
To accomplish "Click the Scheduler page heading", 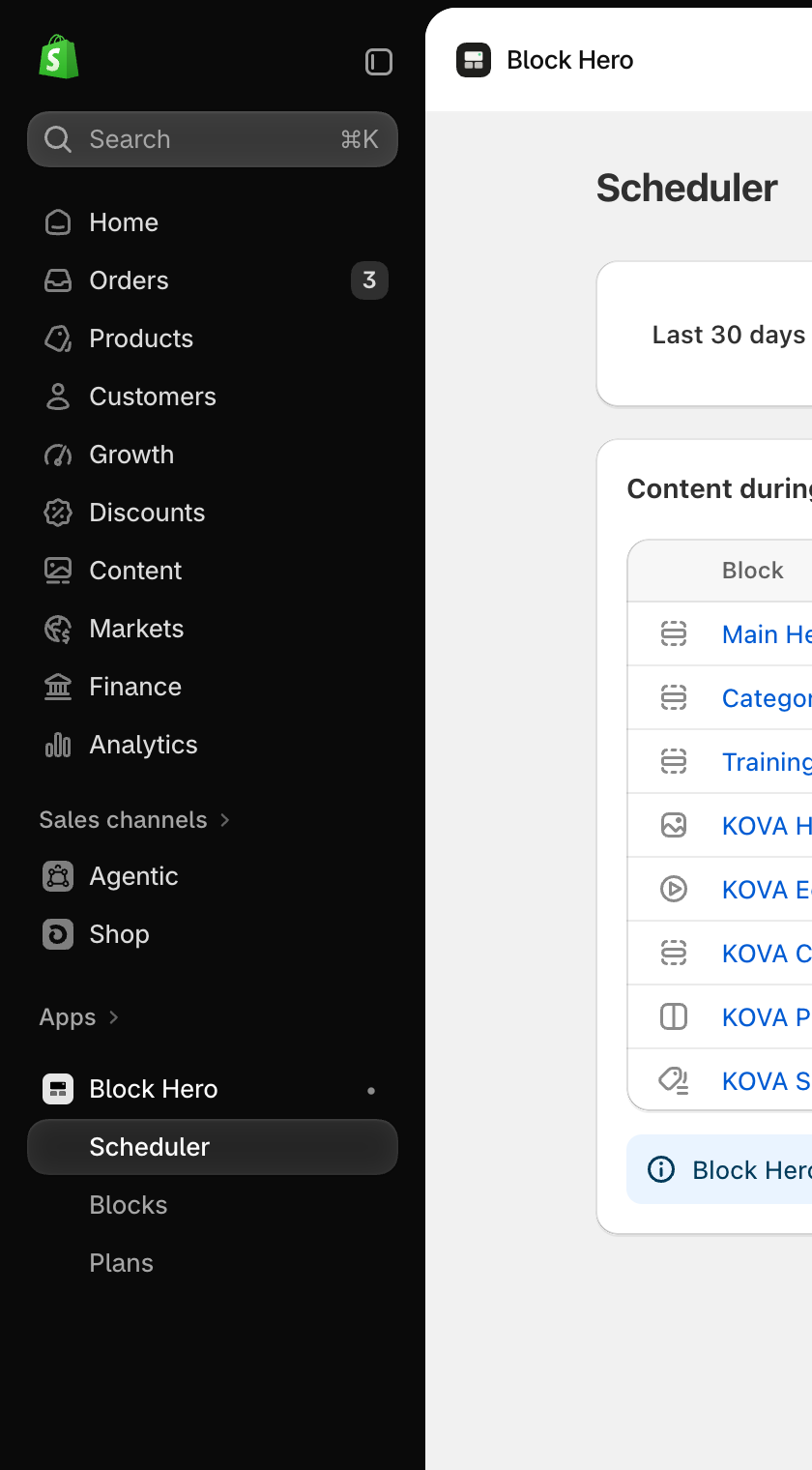I will pyautogui.click(x=686, y=189).
